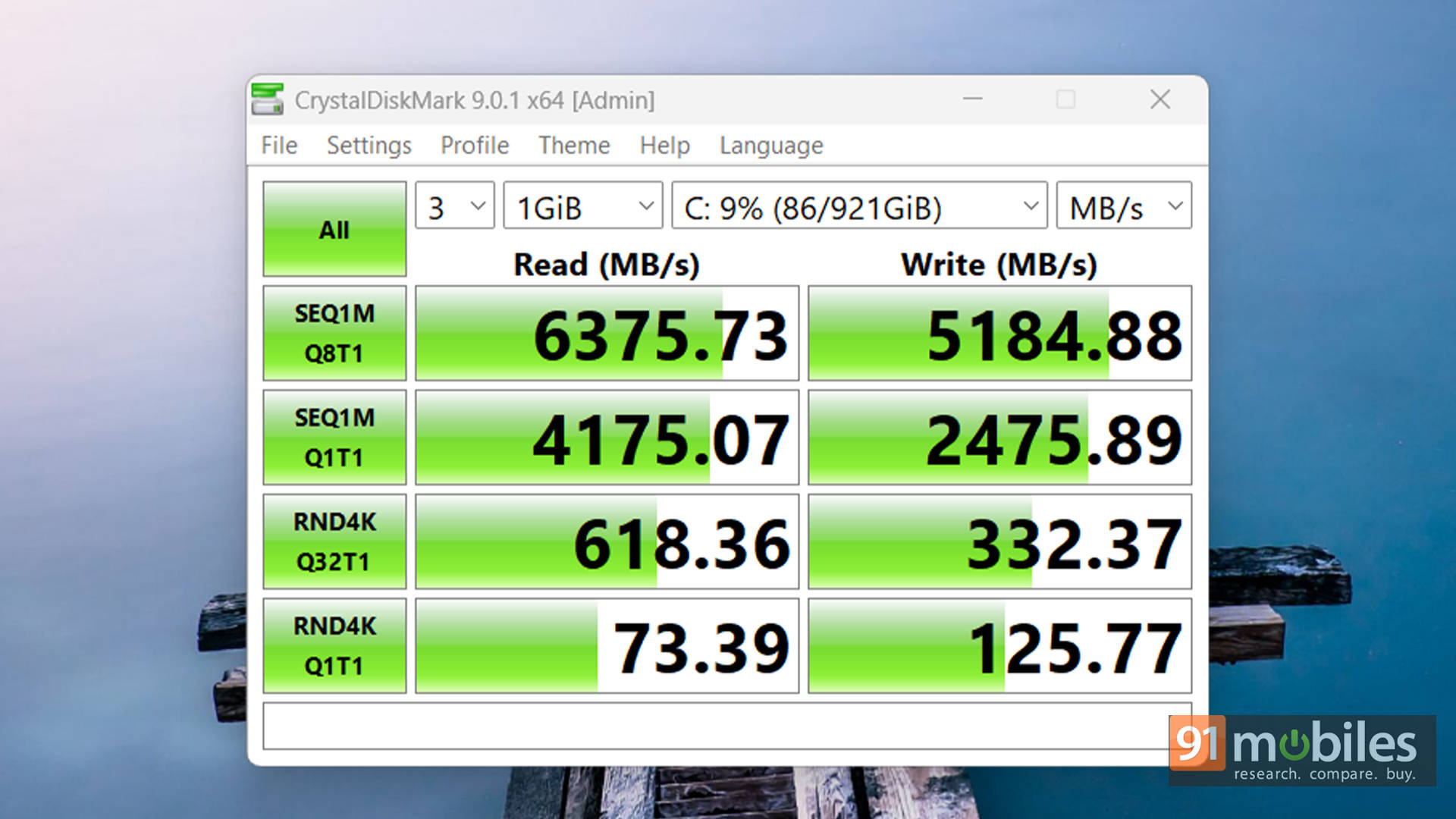Screen dimensions: 1456x819
Task: Open the MB/s unit dropdown
Action: click(1124, 206)
